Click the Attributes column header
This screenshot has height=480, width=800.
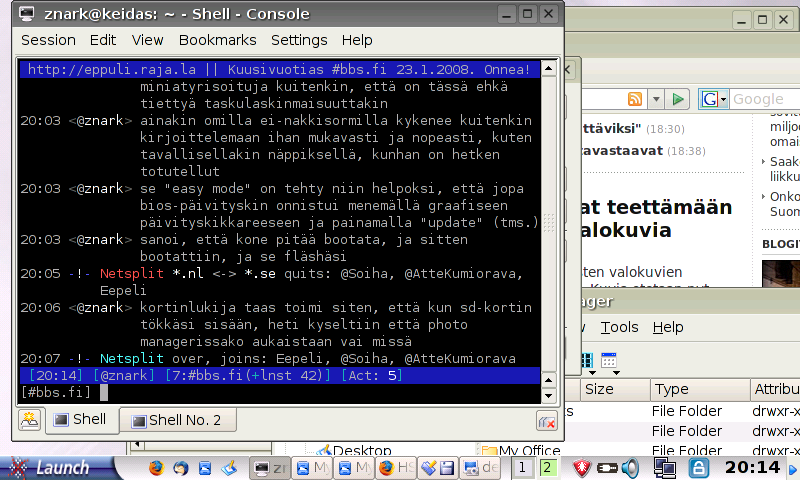click(x=776, y=390)
